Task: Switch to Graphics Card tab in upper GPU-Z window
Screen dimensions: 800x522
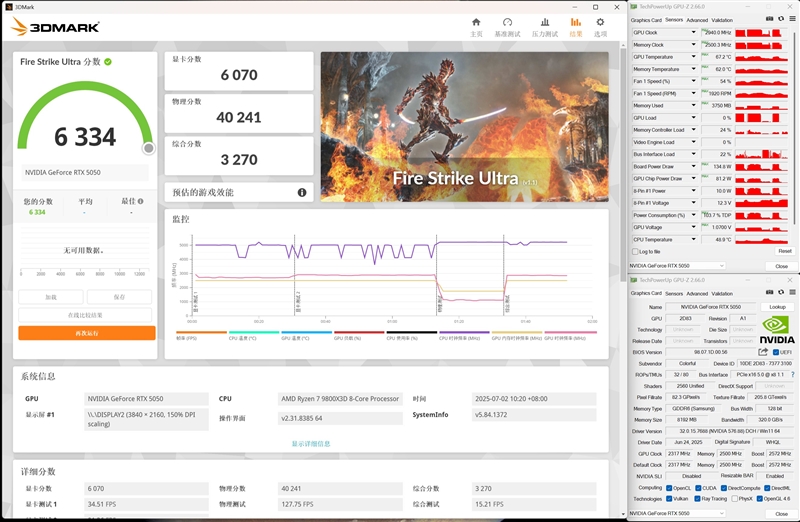Action: (x=646, y=20)
